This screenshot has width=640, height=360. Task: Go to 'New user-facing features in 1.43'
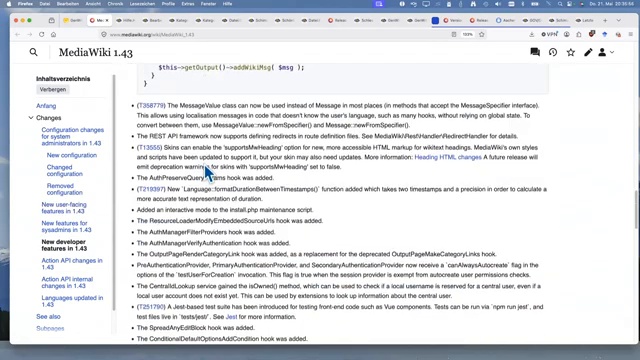[x=64, y=208]
